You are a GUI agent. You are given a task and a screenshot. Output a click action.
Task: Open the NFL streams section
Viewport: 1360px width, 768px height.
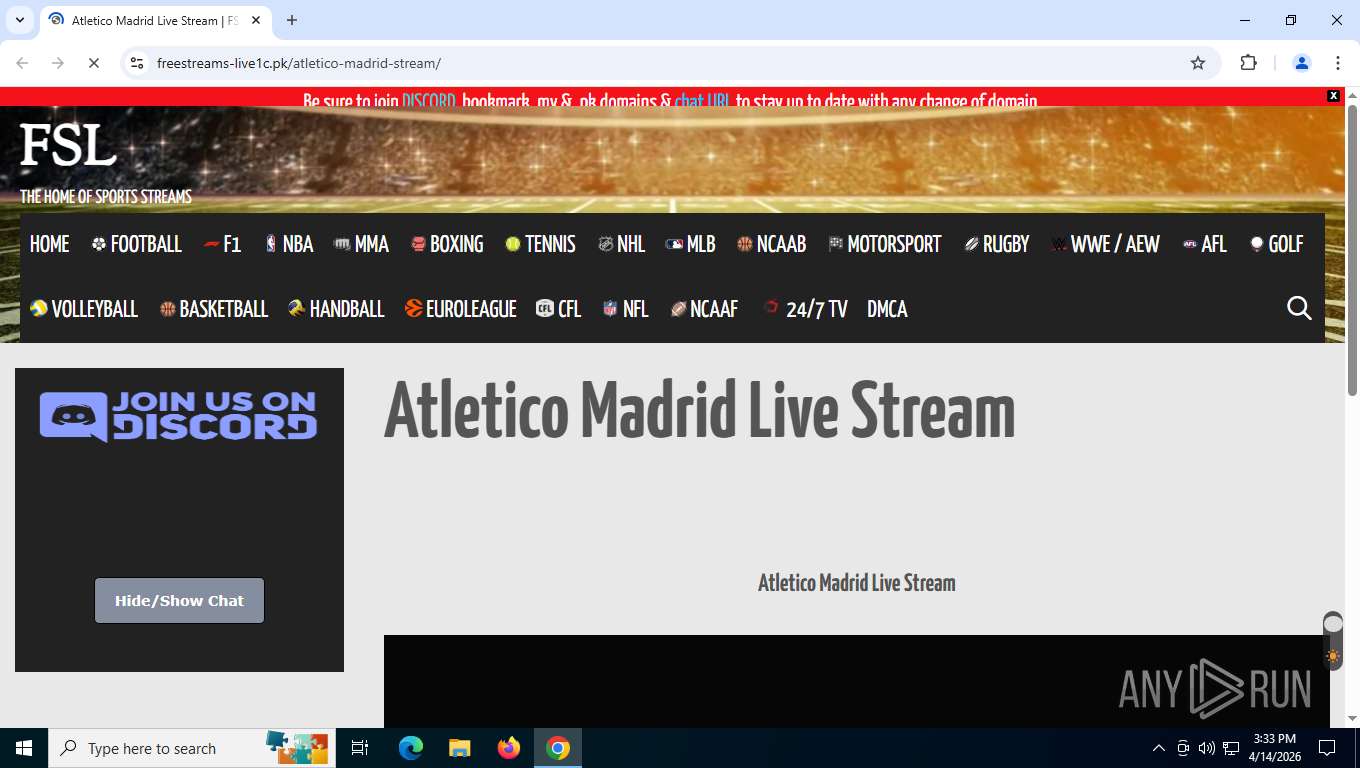point(625,309)
